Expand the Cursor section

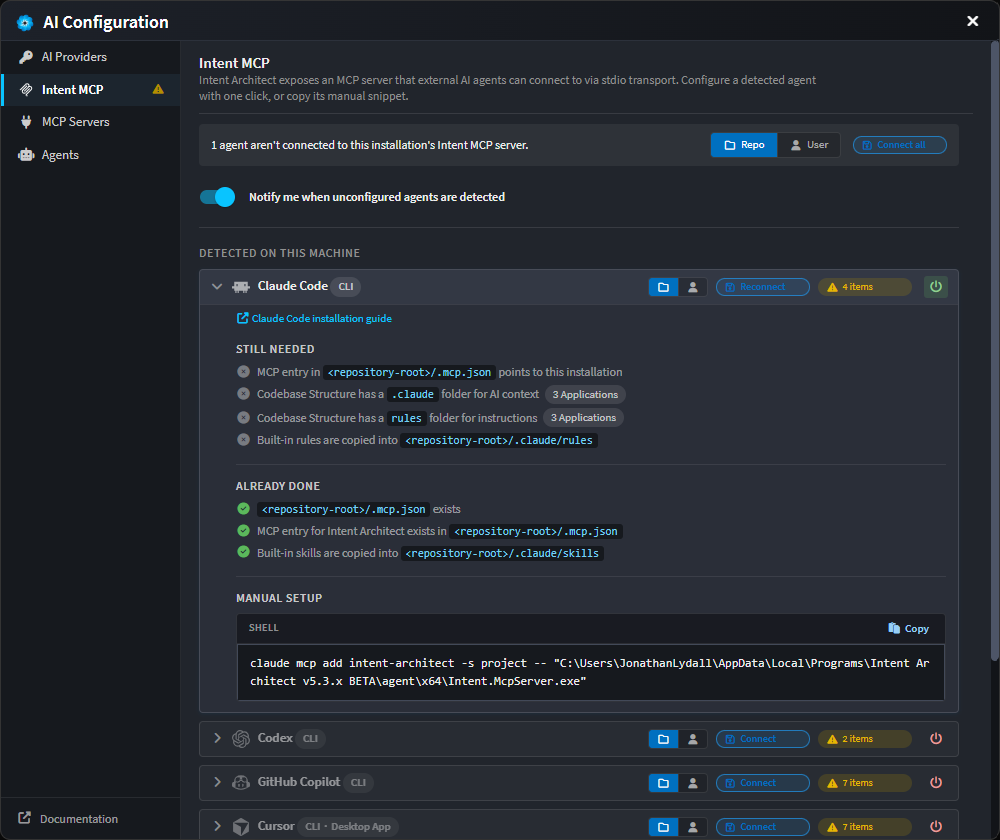[217, 827]
